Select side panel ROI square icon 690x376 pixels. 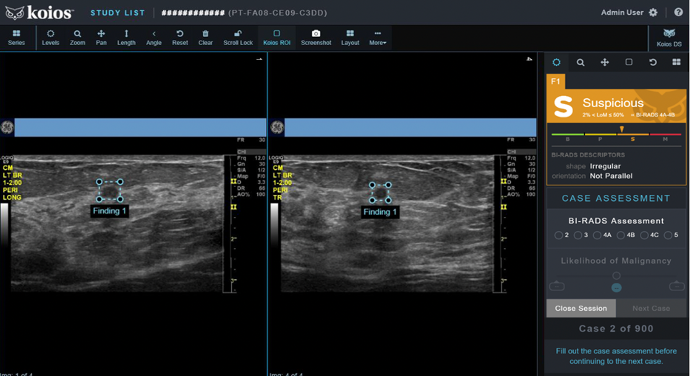[629, 62]
